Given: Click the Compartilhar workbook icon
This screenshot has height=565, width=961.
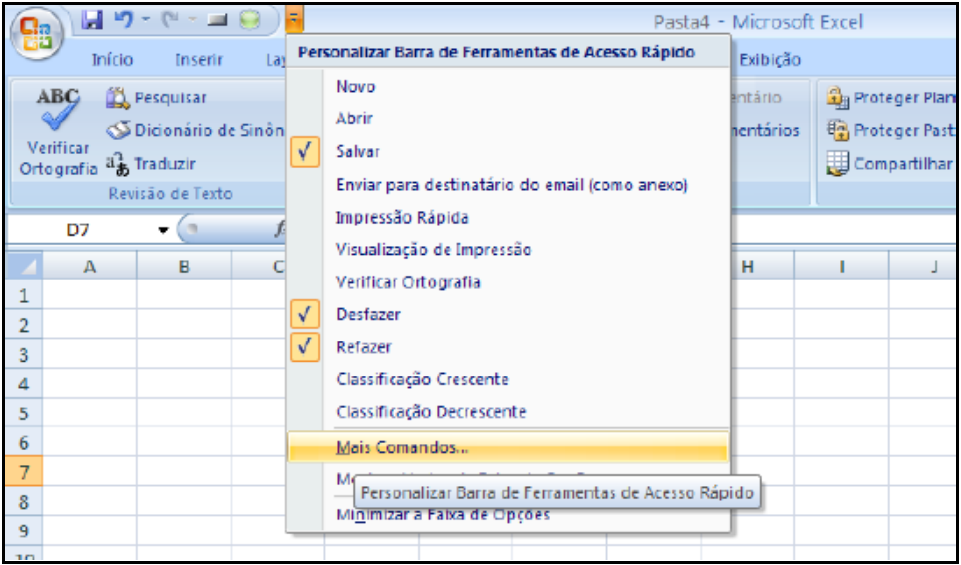Looking at the screenshot, I should [838, 163].
